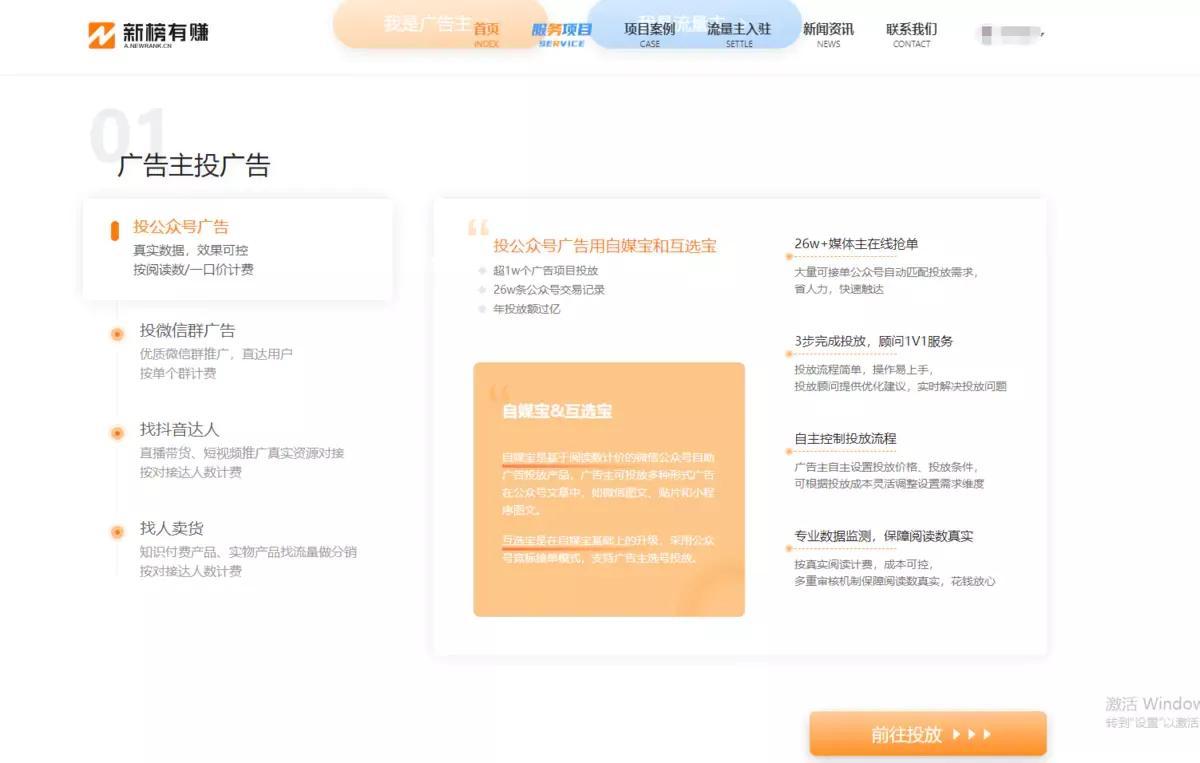1200x763 pixels.
Task: Click the orange marker beside 投公众号广告
Action: coord(115,230)
